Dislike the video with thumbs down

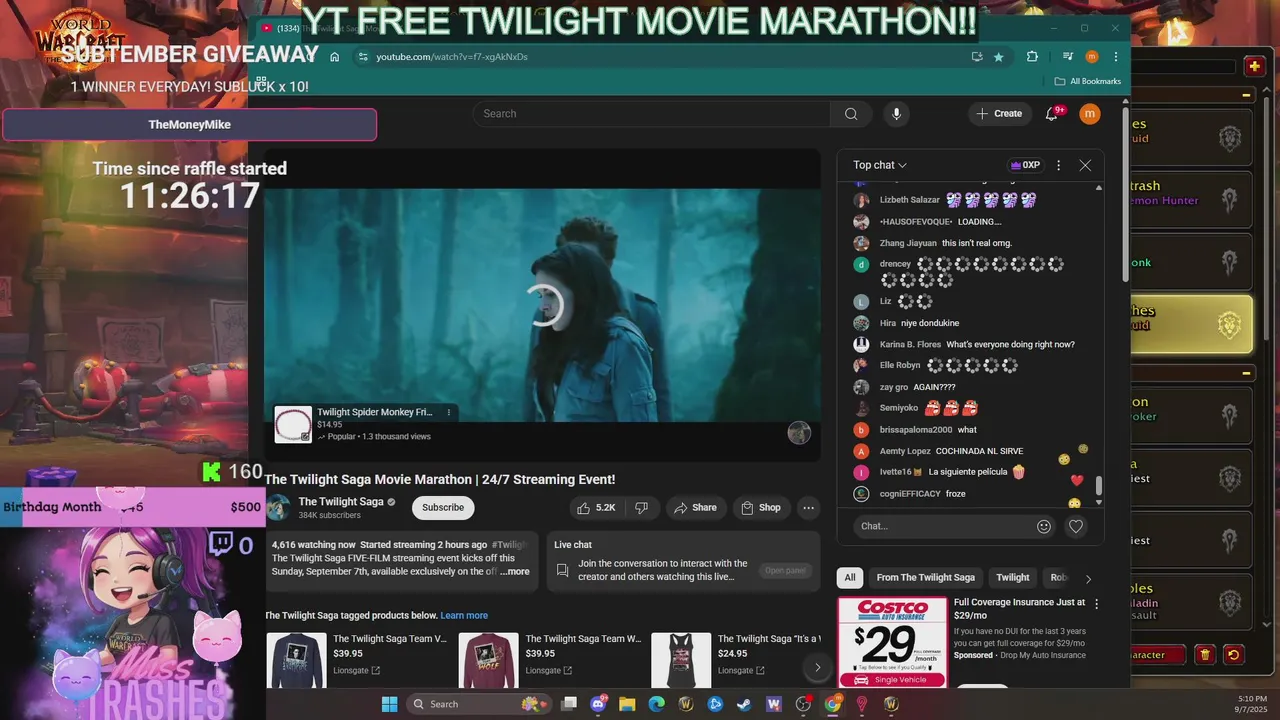642,508
